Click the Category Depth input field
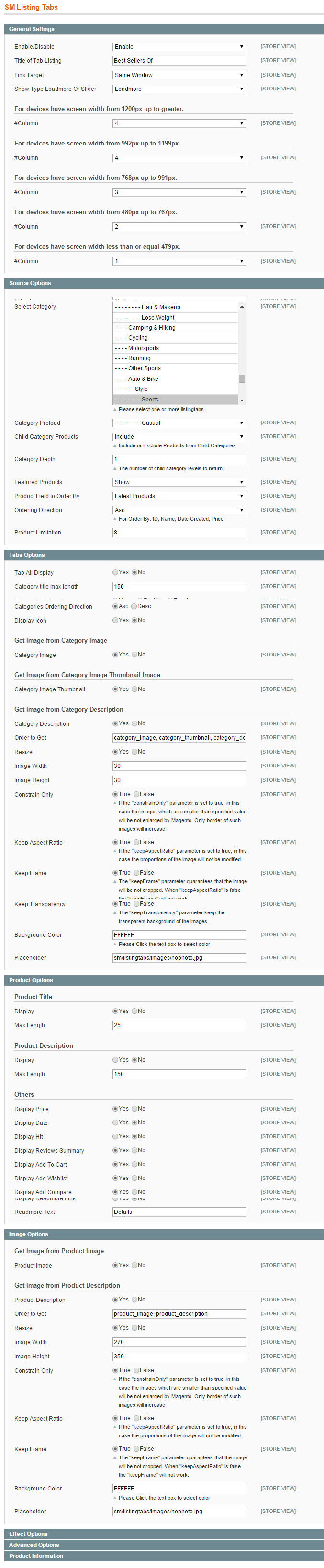This screenshot has width=324, height=1568. click(x=179, y=459)
